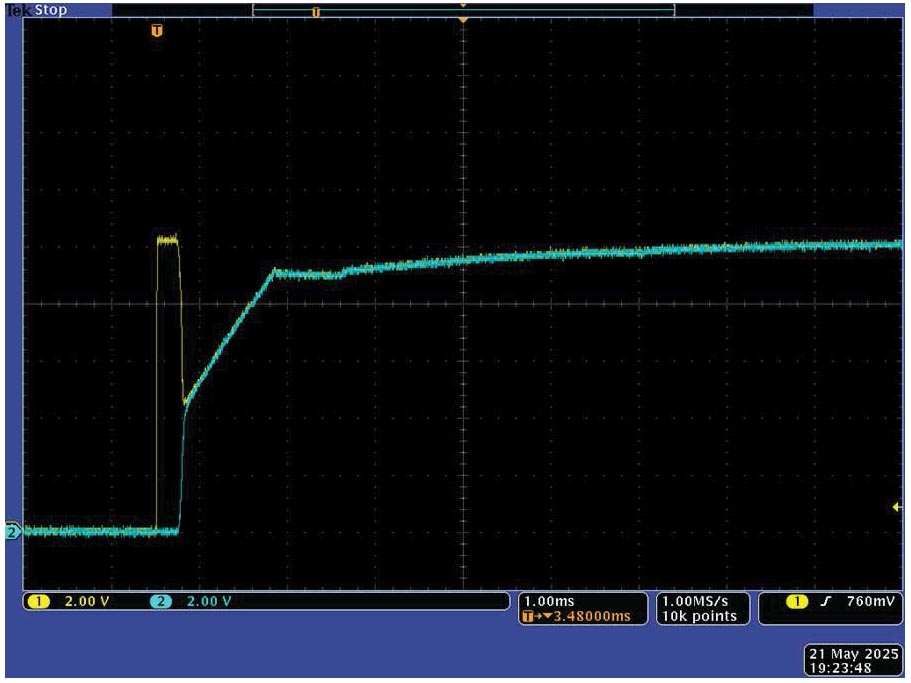This screenshot has height=683, width=911.
Task: Click the 760mV trigger level value
Action: point(868,602)
